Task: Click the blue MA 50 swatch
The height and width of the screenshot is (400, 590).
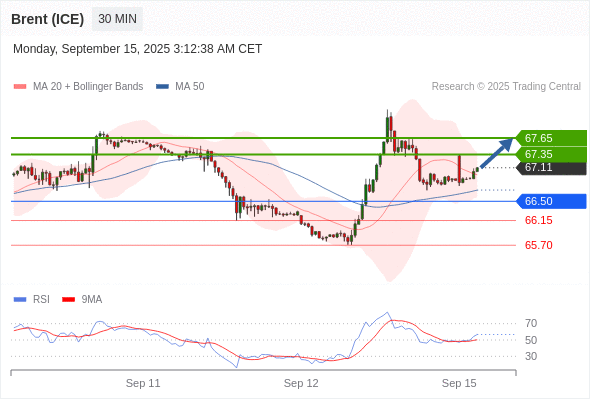Action: pyautogui.click(x=162, y=87)
